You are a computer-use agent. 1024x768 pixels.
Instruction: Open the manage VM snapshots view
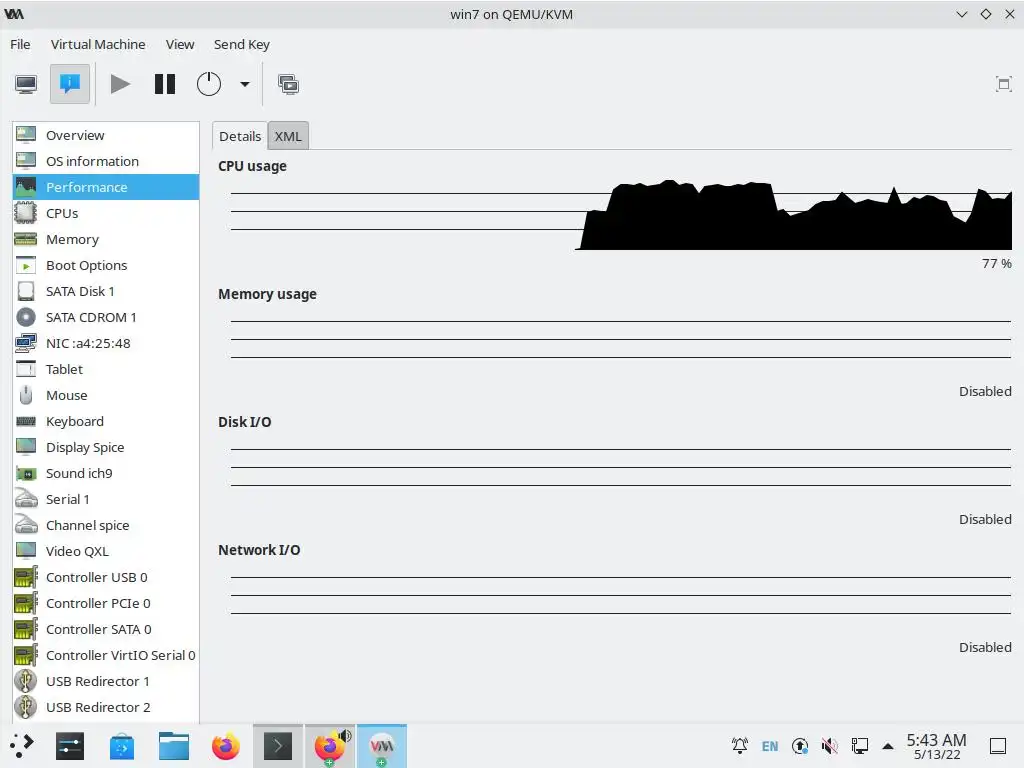pos(289,84)
